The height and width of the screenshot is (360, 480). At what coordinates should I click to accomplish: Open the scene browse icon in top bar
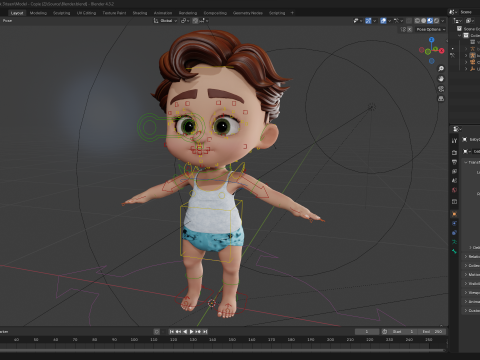tap(453, 12)
